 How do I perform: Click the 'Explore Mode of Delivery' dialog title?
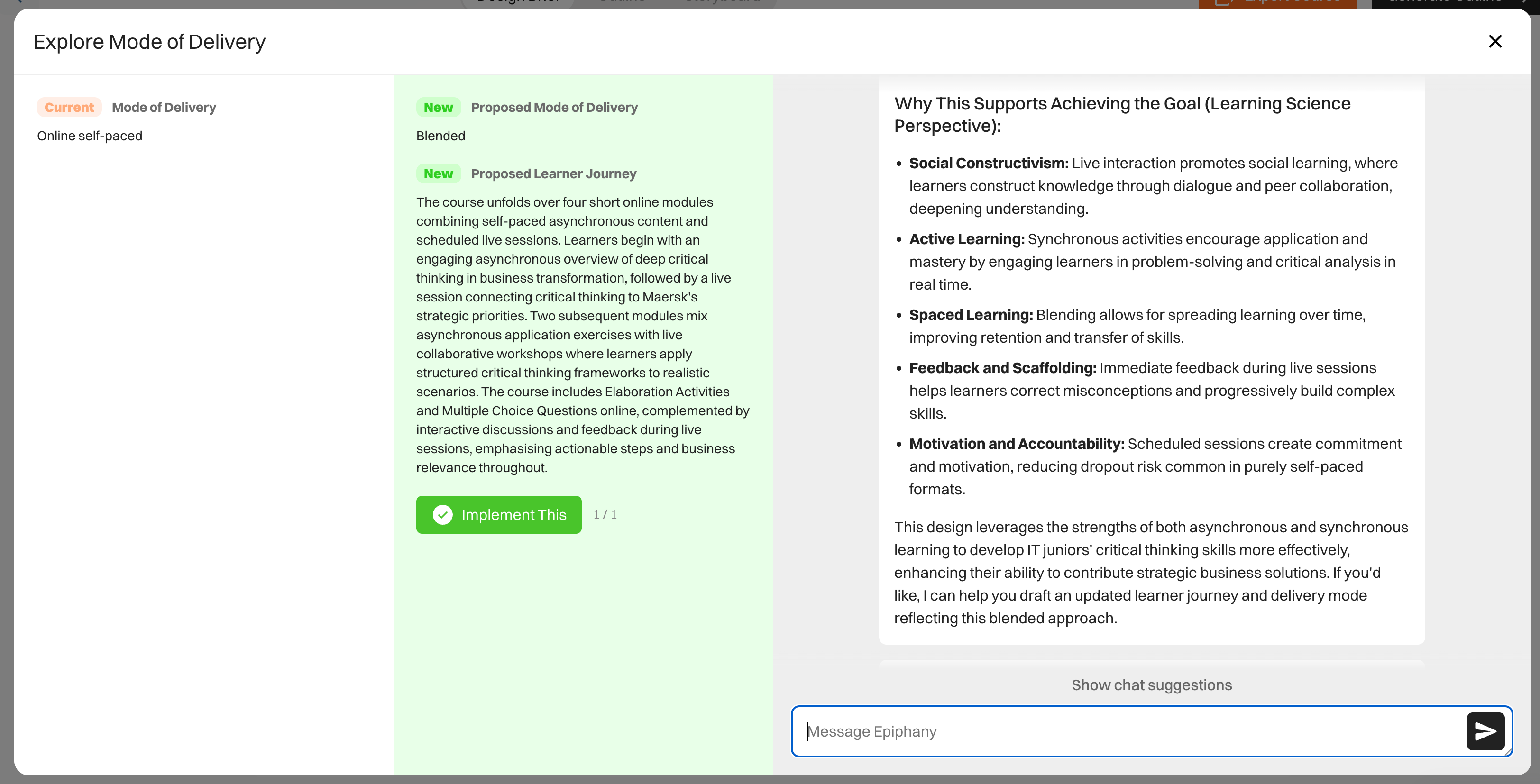pyautogui.click(x=149, y=42)
